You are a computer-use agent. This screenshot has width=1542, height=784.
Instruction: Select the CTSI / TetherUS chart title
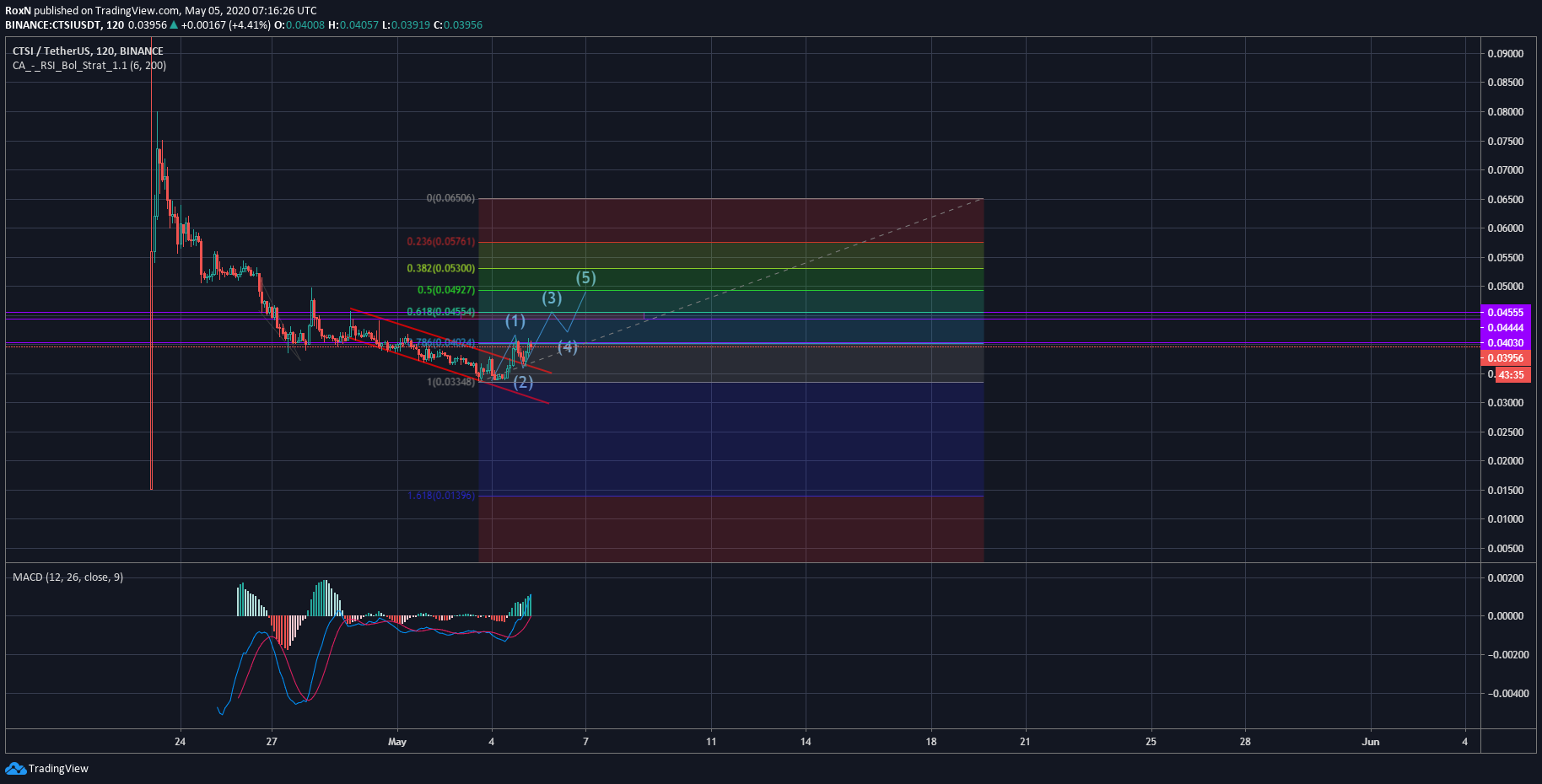[x=88, y=51]
